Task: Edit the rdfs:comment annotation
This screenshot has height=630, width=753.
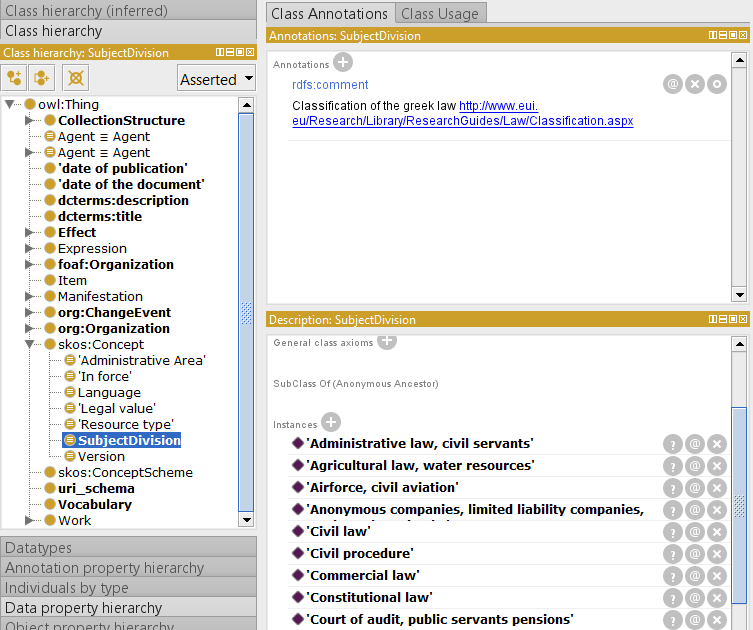Action: pos(717,84)
